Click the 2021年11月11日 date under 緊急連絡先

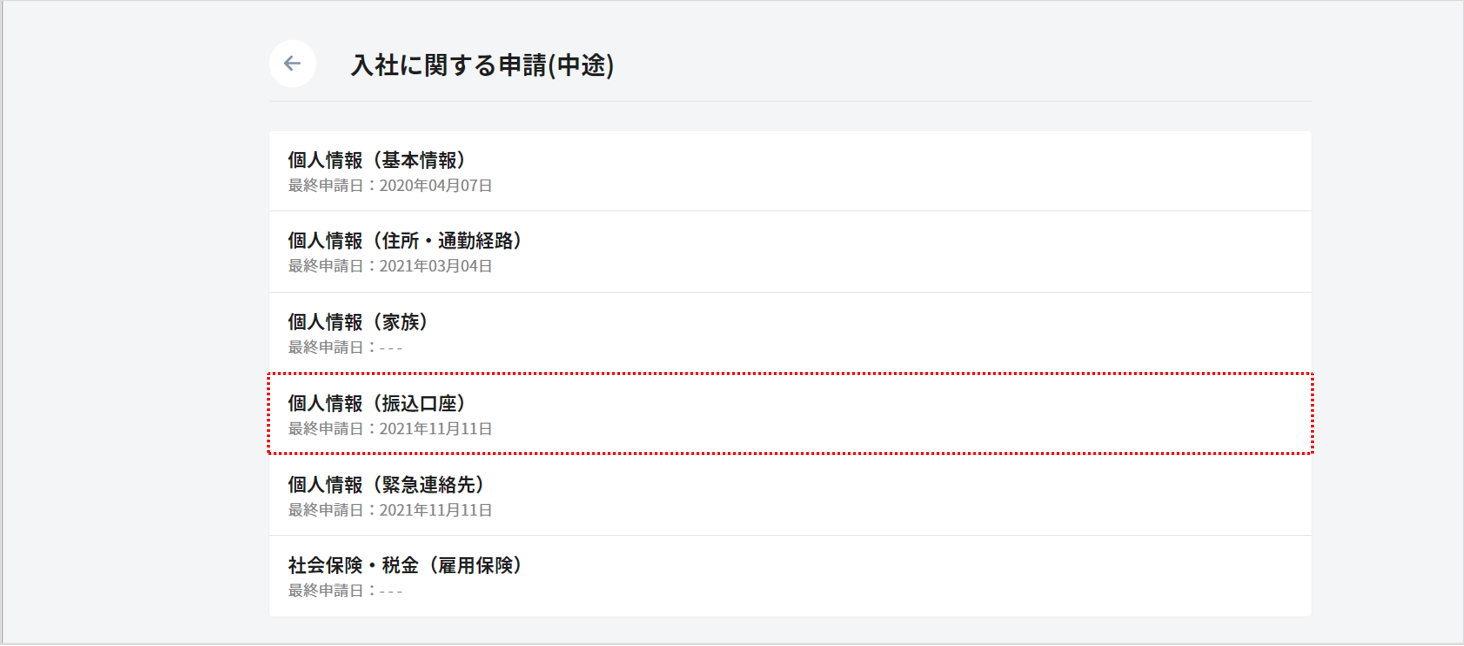(436, 510)
